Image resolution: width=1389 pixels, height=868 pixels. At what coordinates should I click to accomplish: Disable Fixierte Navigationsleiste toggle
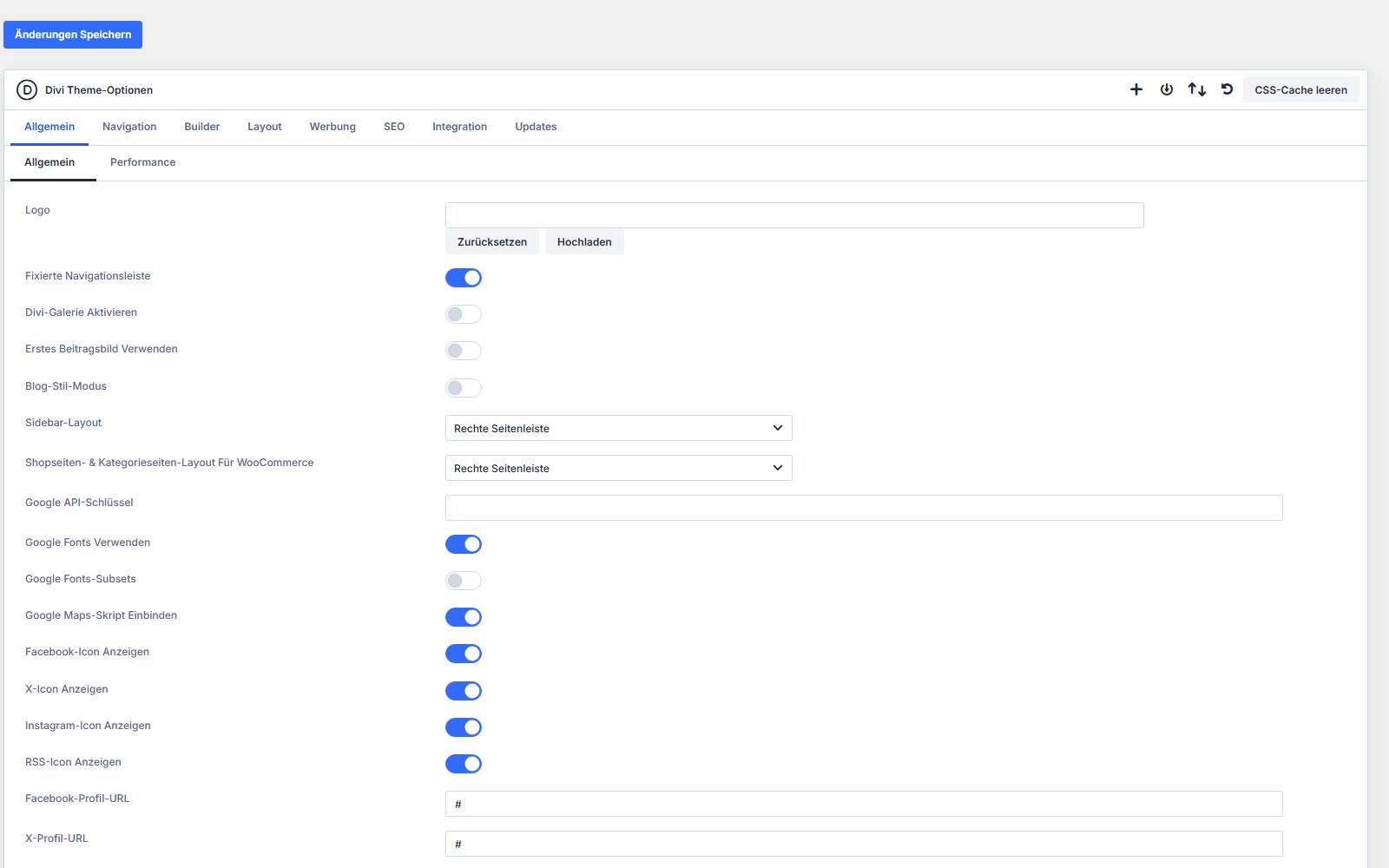coord(464,278)
